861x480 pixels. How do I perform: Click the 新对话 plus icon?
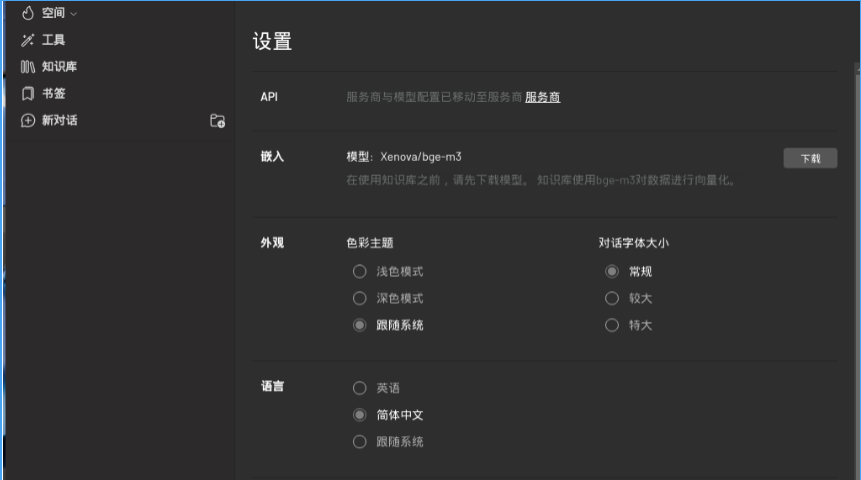point(28,121)
